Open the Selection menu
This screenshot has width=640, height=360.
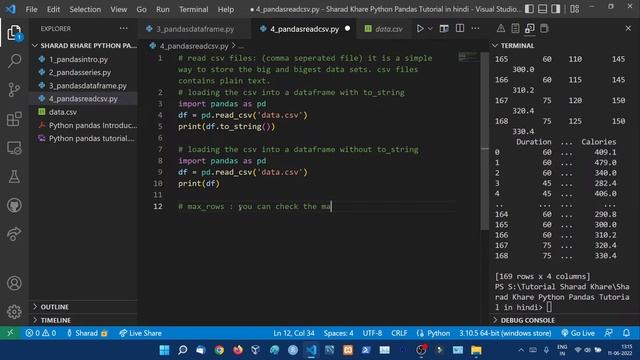pos(85,9)
